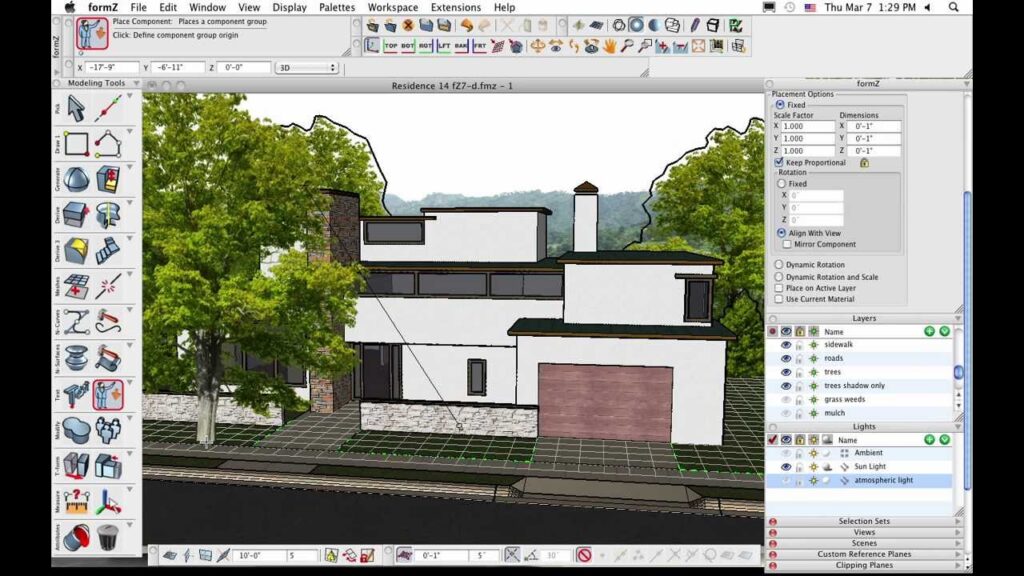This screenshot has height=576, width=1024.
Task: Enable the Mirror Component checkbox
Action: [787, 244]
